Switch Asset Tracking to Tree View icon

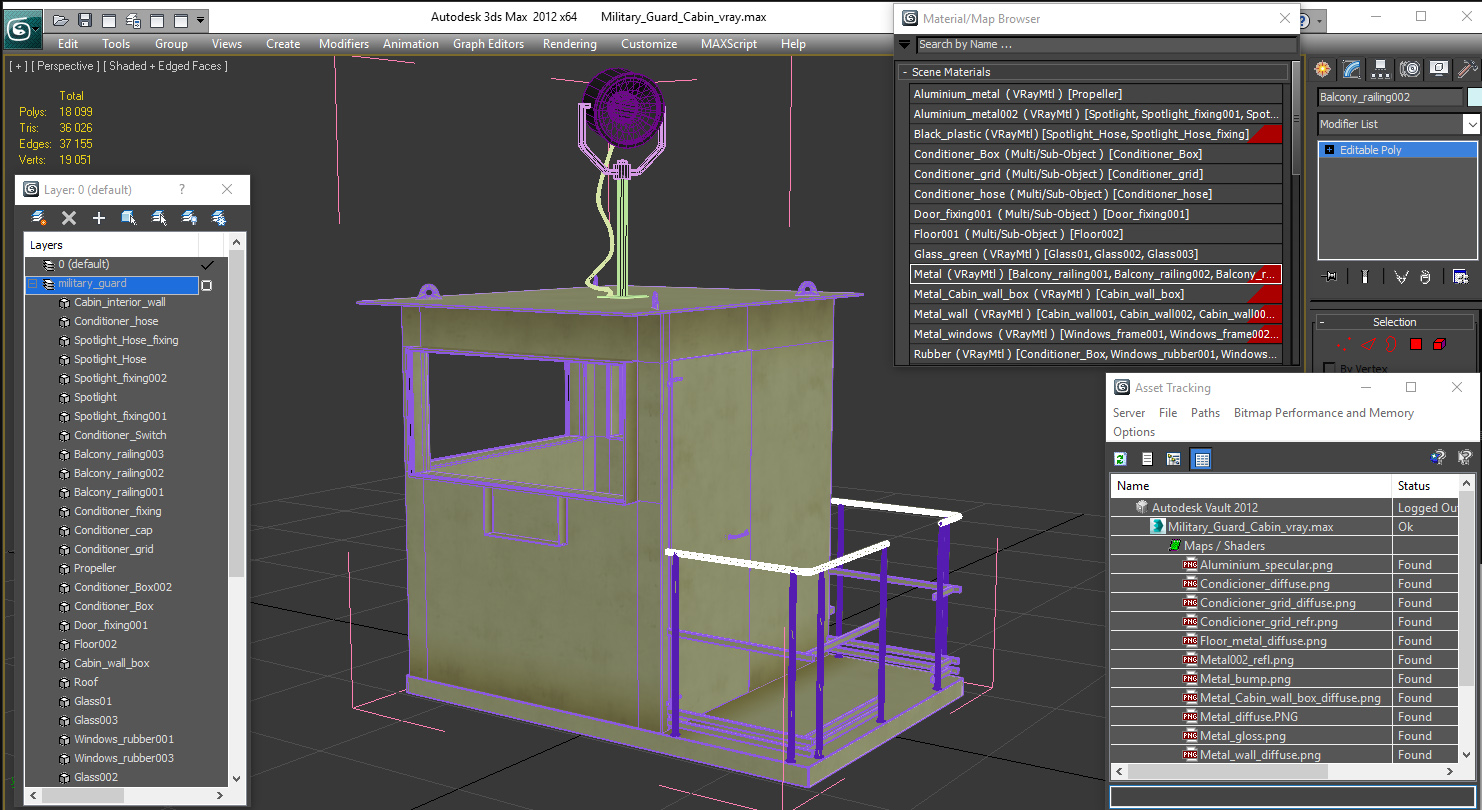point(1174,459)
